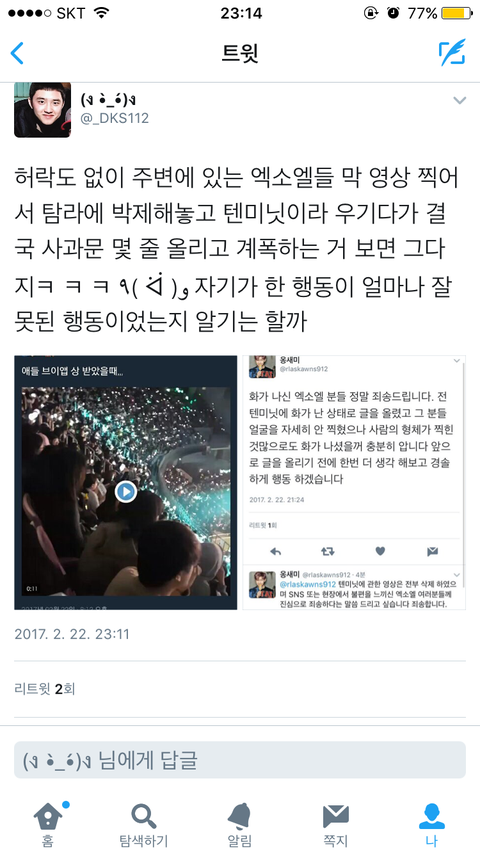Switch to the 나 profile tab
This screenshot has width=480, height=854.
(432, 824)
